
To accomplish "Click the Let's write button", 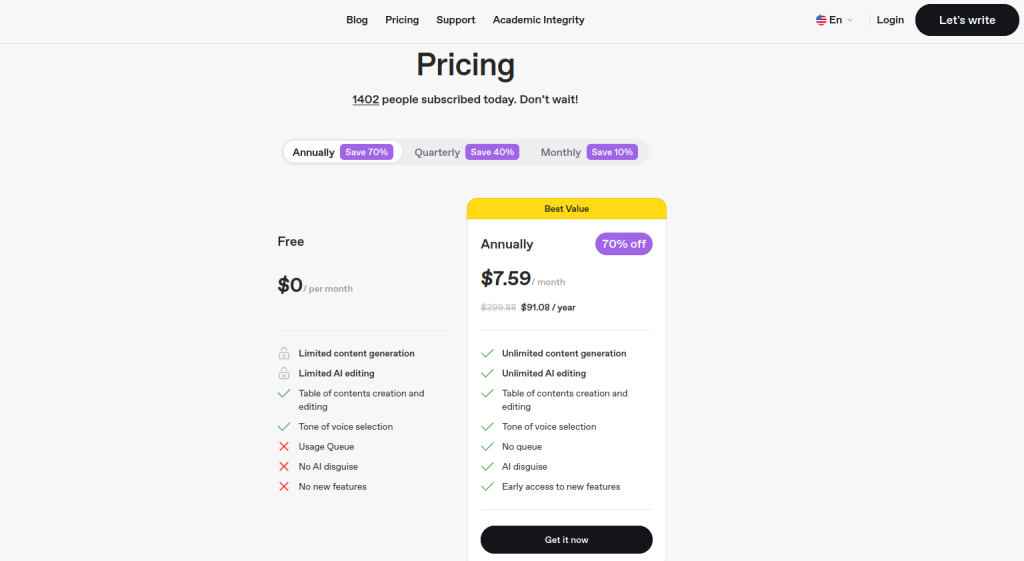I will (967, 20).
